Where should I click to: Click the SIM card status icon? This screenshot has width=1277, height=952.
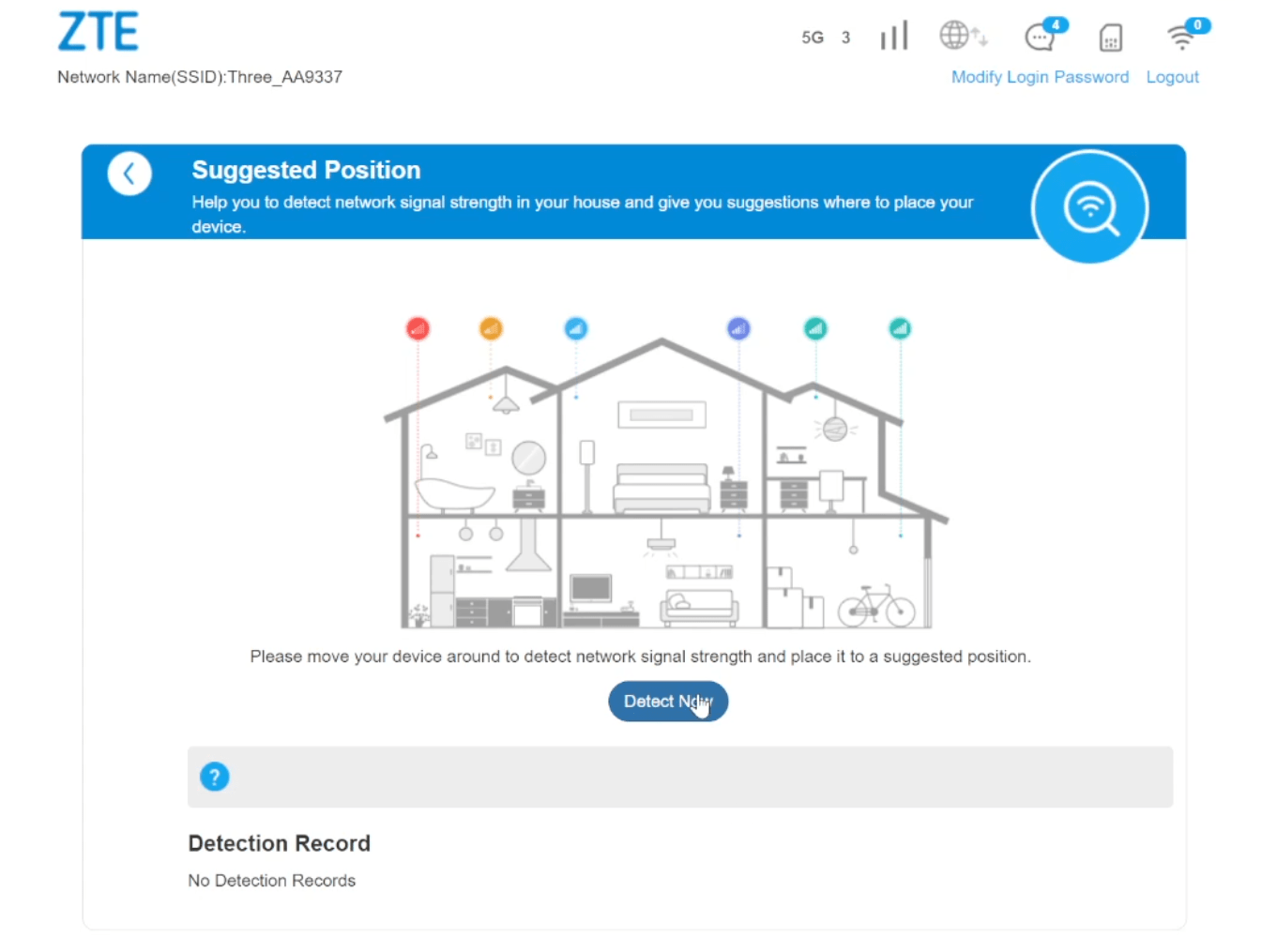1111,38
